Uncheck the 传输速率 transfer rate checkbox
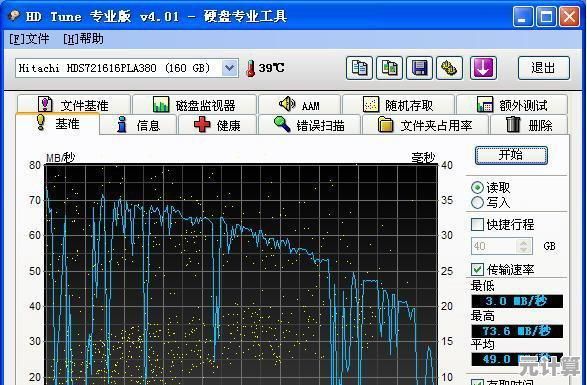This screenshot has height=385, width=587. (x=477, y=269)
